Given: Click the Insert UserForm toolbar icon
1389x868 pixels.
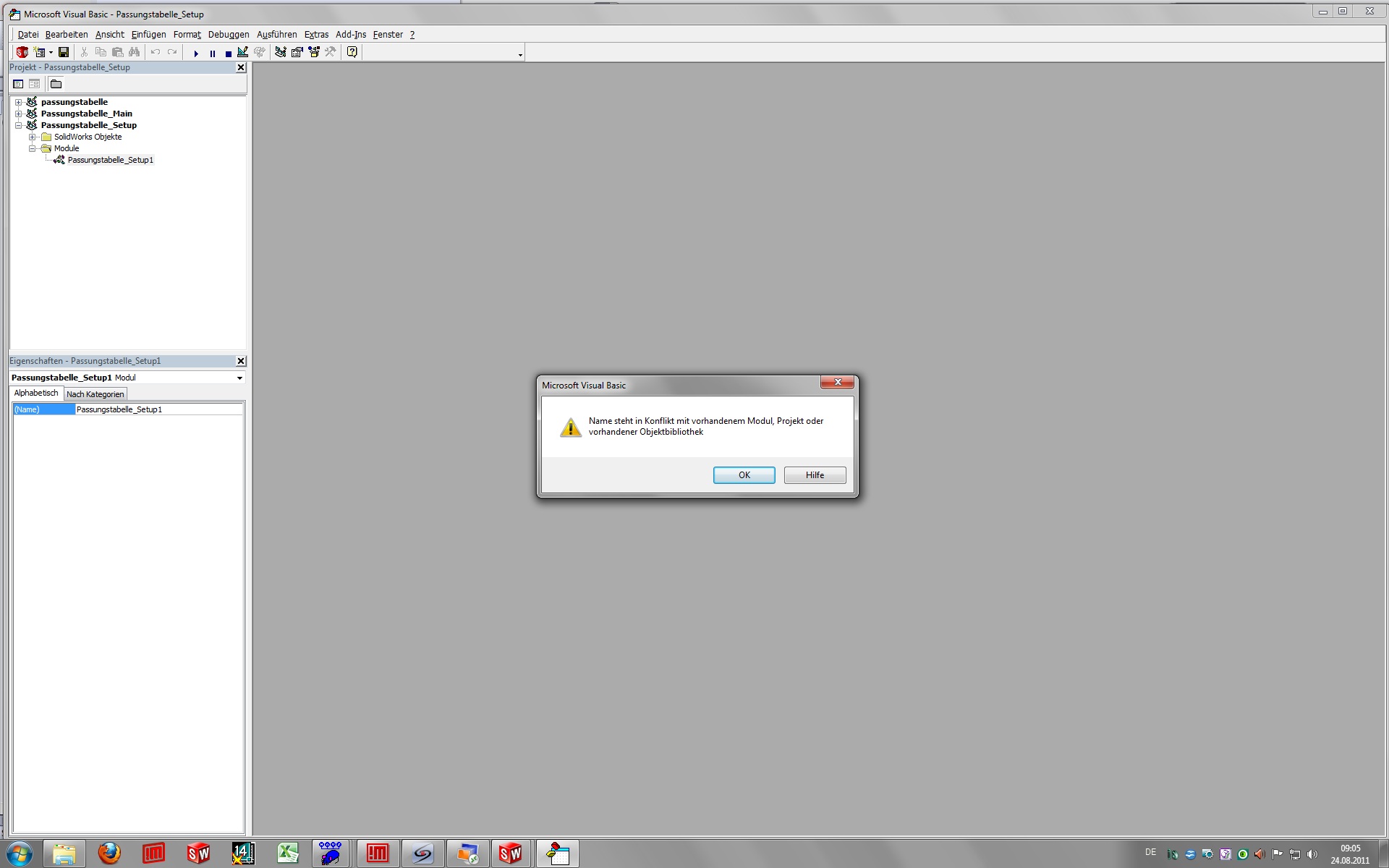Looking at the screenshot, I should (x=39, y=52).
